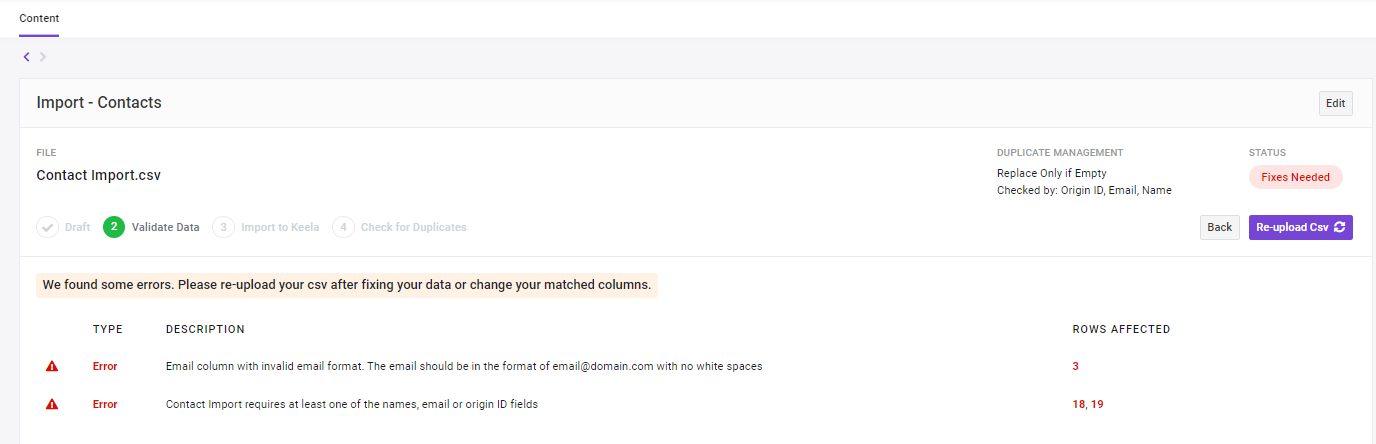Click affected row number 3

[x=1076, y=366]
